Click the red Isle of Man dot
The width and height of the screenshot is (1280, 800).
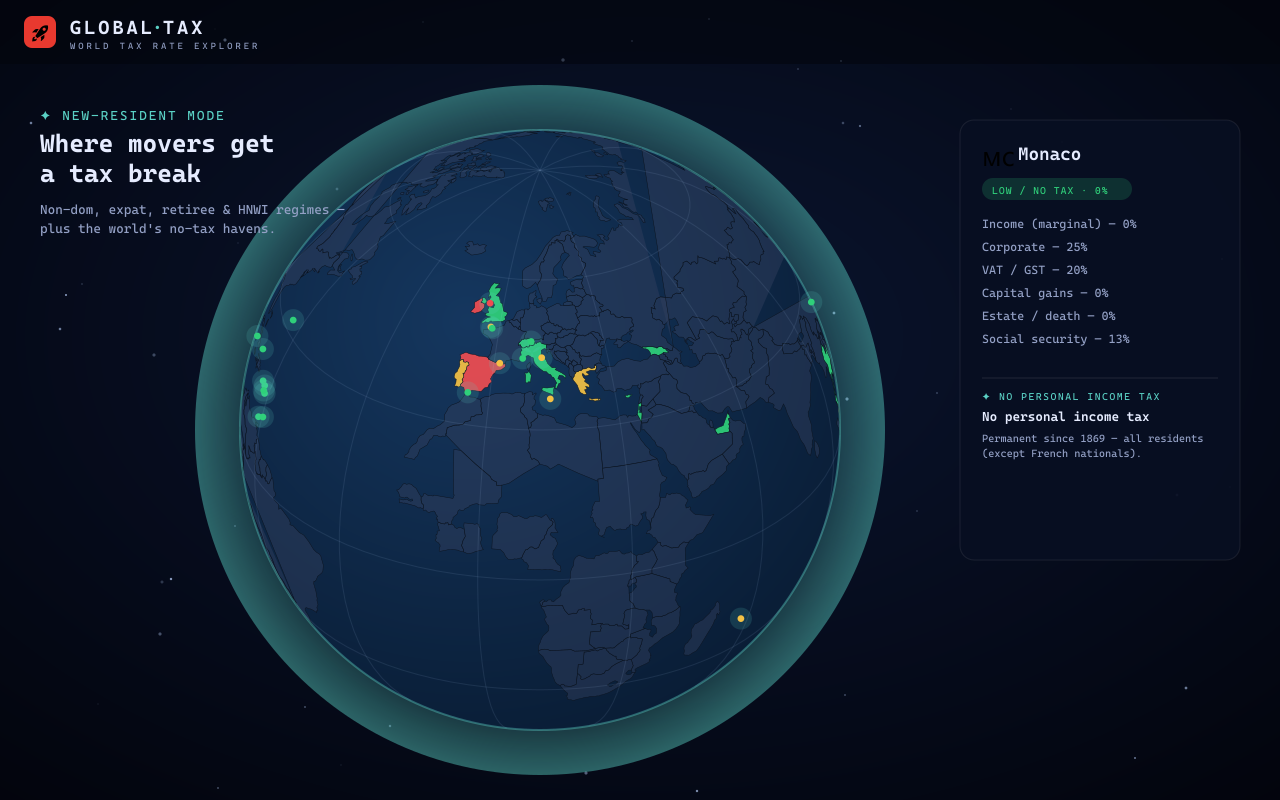point(490,303)
